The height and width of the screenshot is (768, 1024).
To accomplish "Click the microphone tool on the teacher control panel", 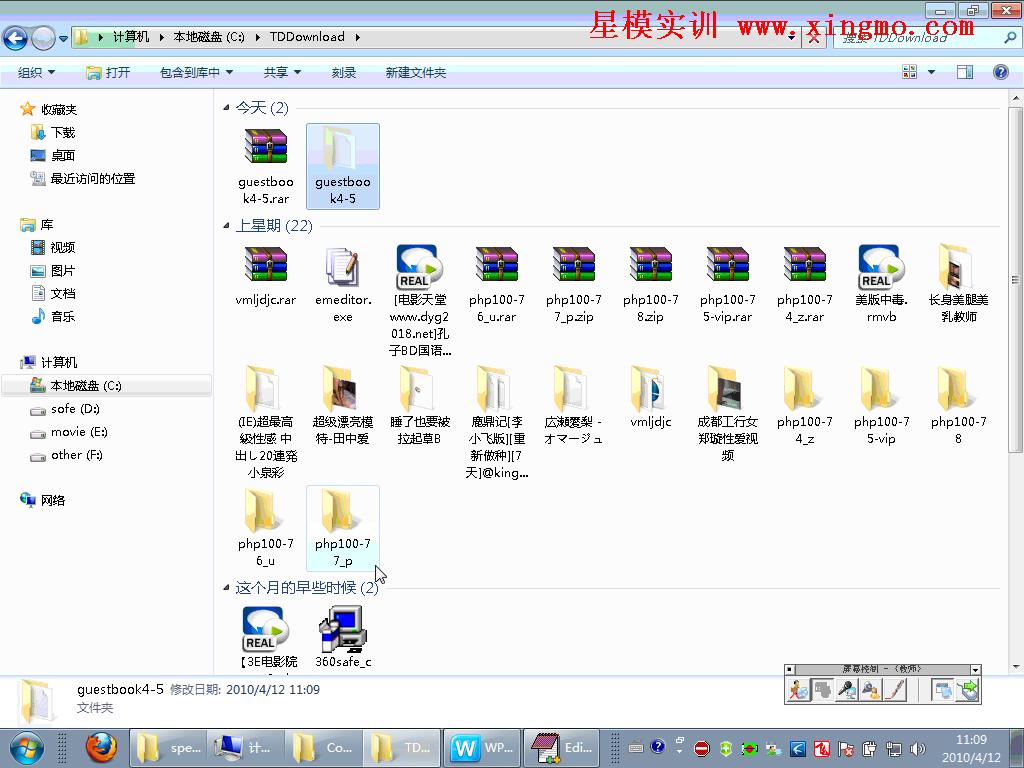I will pos(846,690).
